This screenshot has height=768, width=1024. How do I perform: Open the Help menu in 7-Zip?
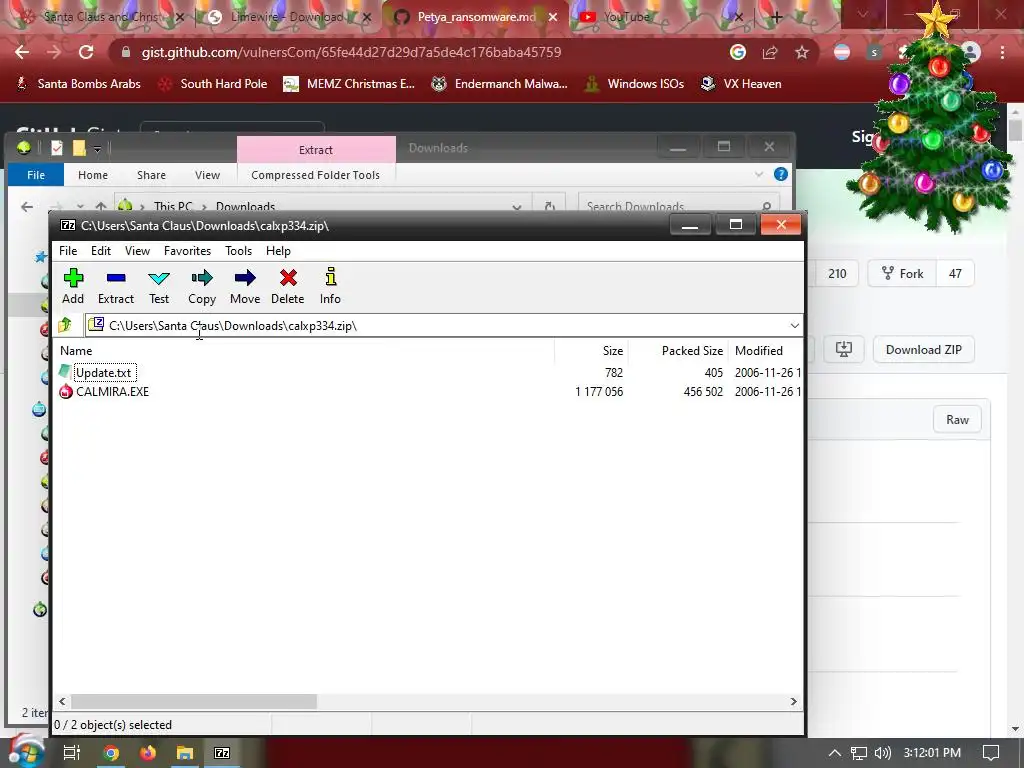278,251
